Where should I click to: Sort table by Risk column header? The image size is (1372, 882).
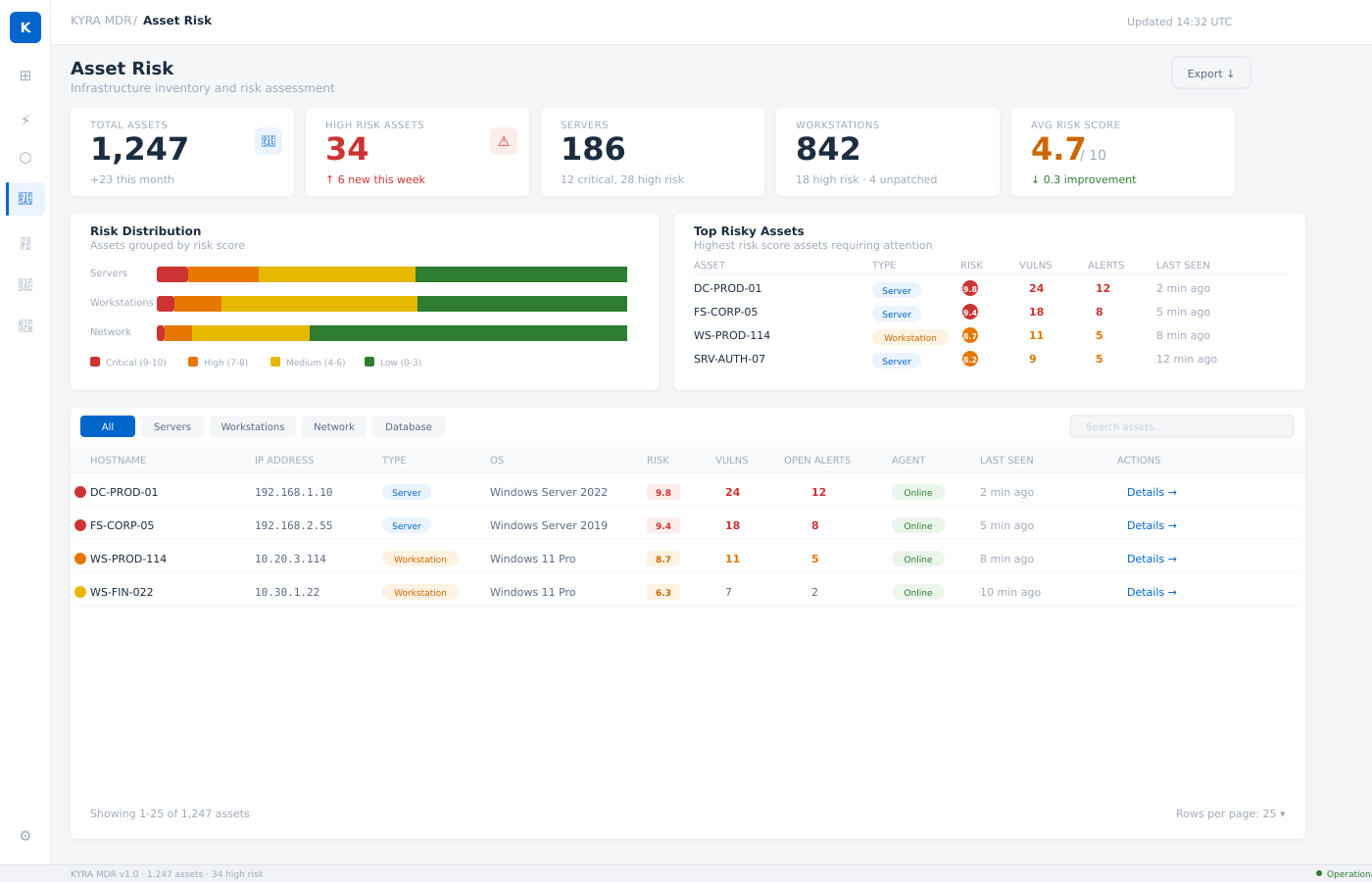point(658,460)
